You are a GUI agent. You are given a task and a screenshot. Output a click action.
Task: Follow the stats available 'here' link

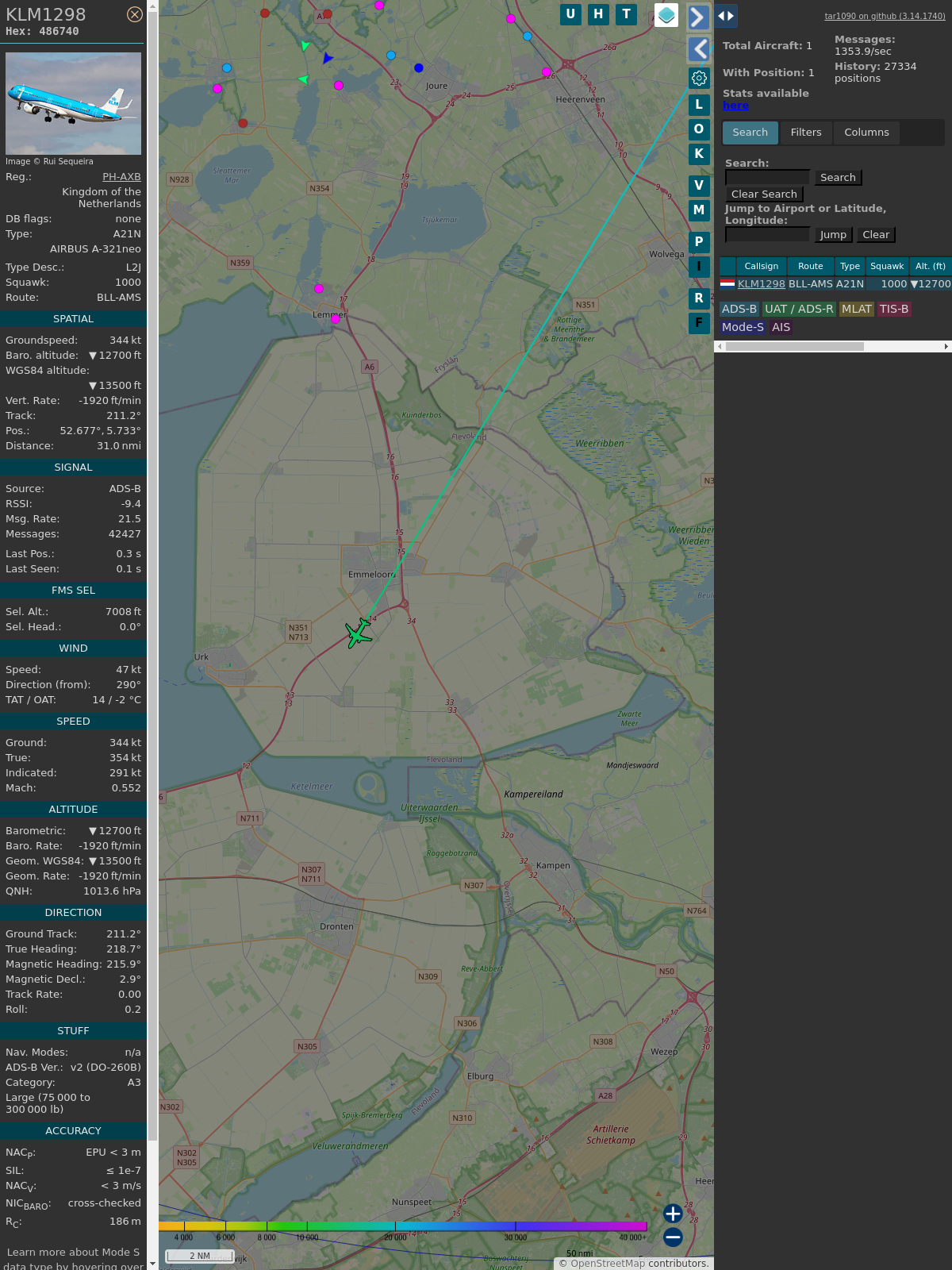(735, 106)
